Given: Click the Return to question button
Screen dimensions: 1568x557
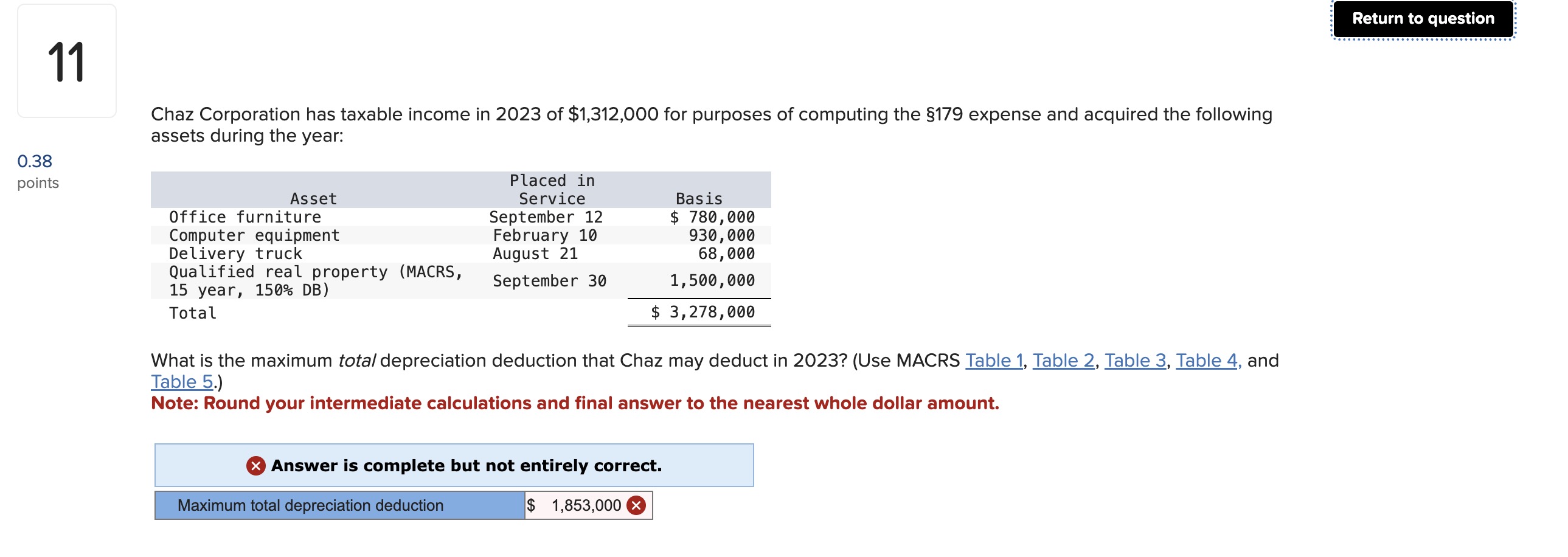Looking at the screenshot, I should pos(1423,19).
